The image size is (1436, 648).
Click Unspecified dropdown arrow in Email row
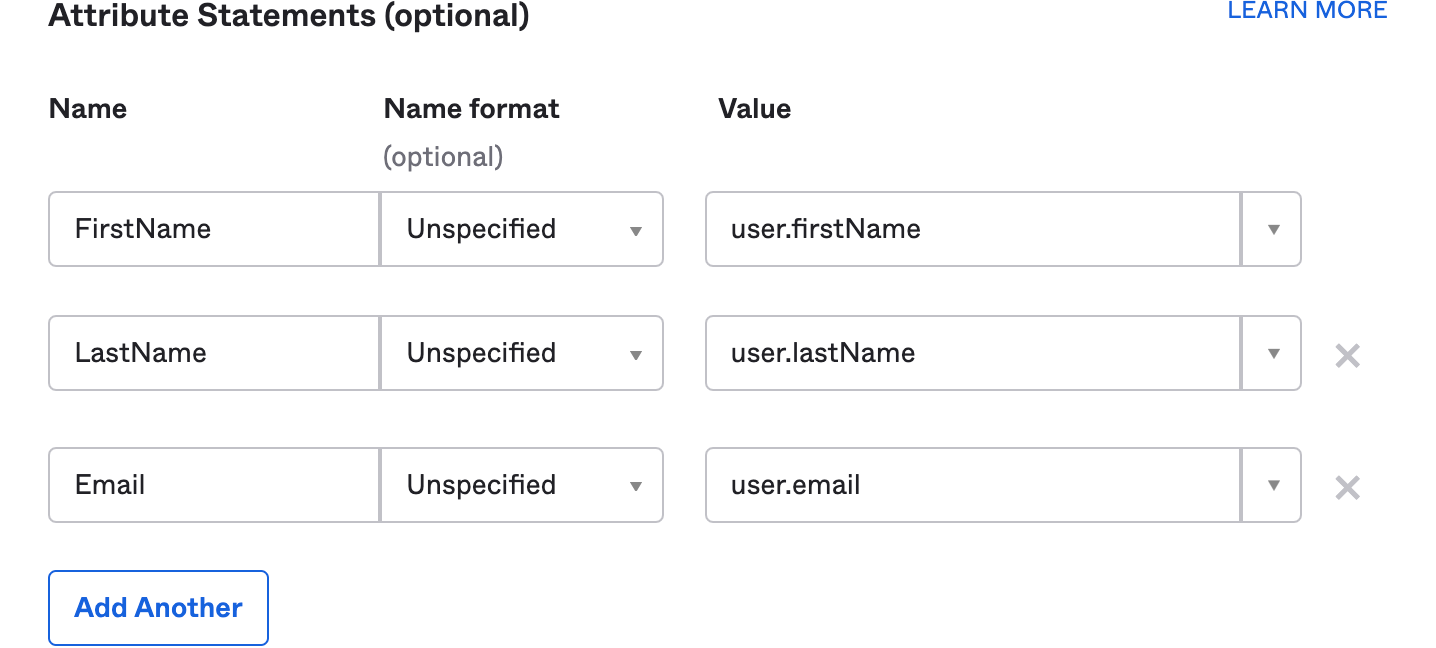coord(636,485)
